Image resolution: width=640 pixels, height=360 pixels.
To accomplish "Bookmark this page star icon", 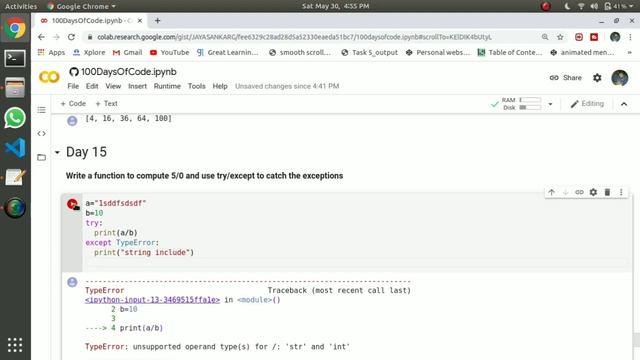I will pos(560,37).
